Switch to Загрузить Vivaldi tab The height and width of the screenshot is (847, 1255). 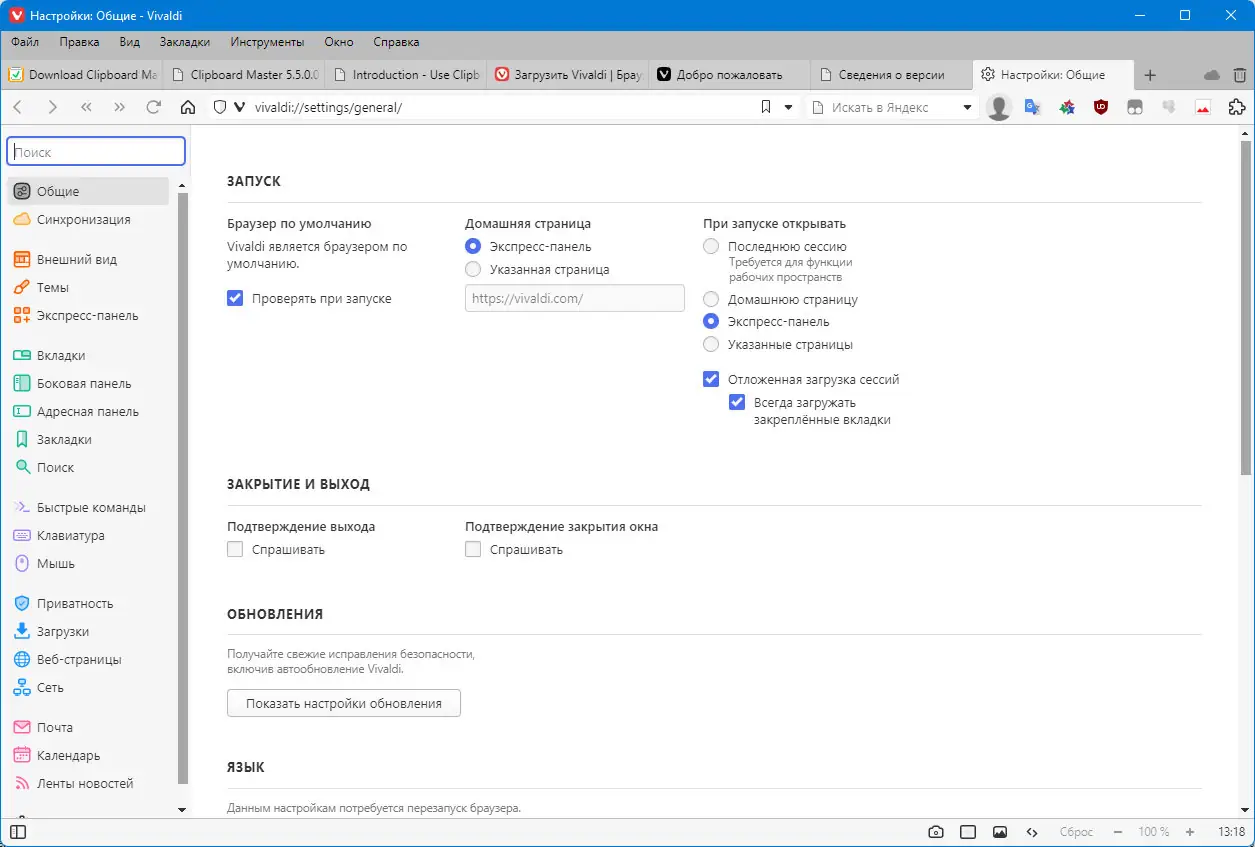567,75
